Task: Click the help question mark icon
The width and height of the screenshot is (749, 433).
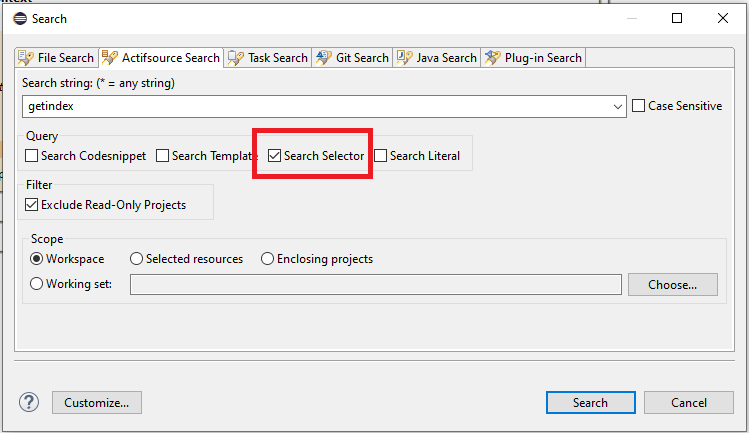Action: [x=29, y=402]
